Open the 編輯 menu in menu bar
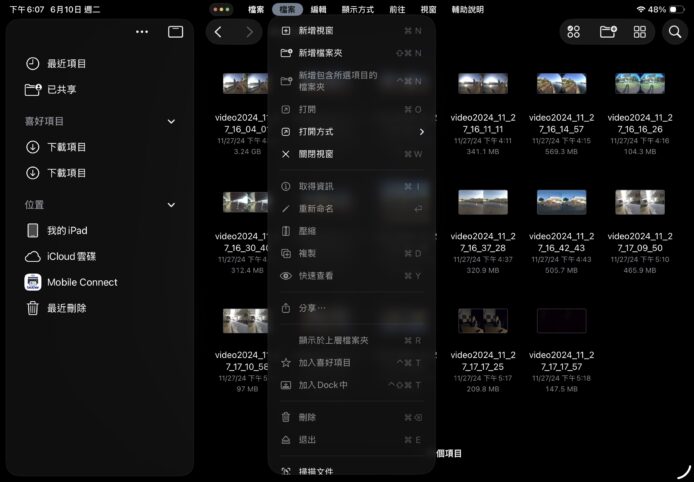694x482 pixels. coord(318,9)
